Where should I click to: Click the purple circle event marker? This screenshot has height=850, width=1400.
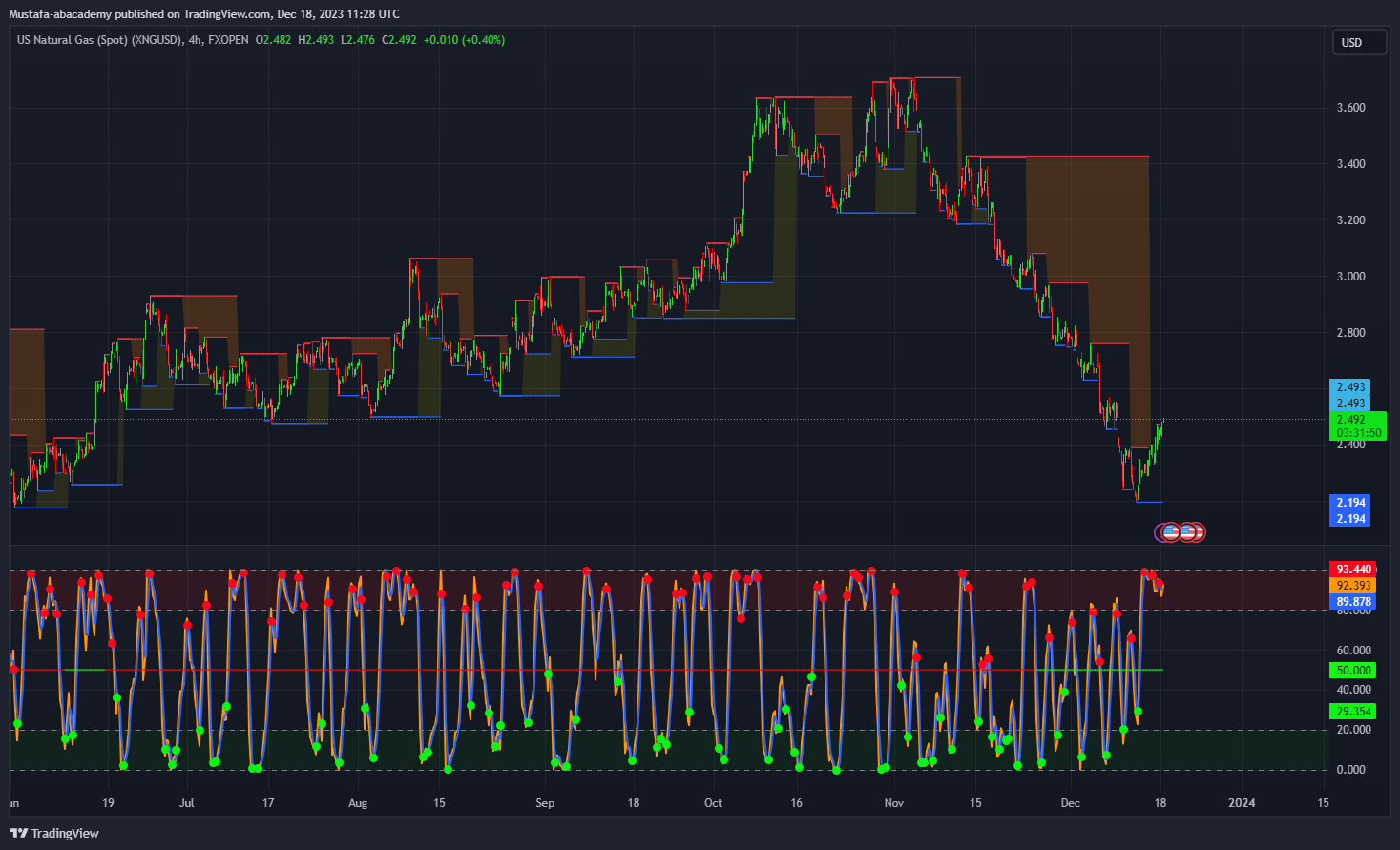[1160, 532]
